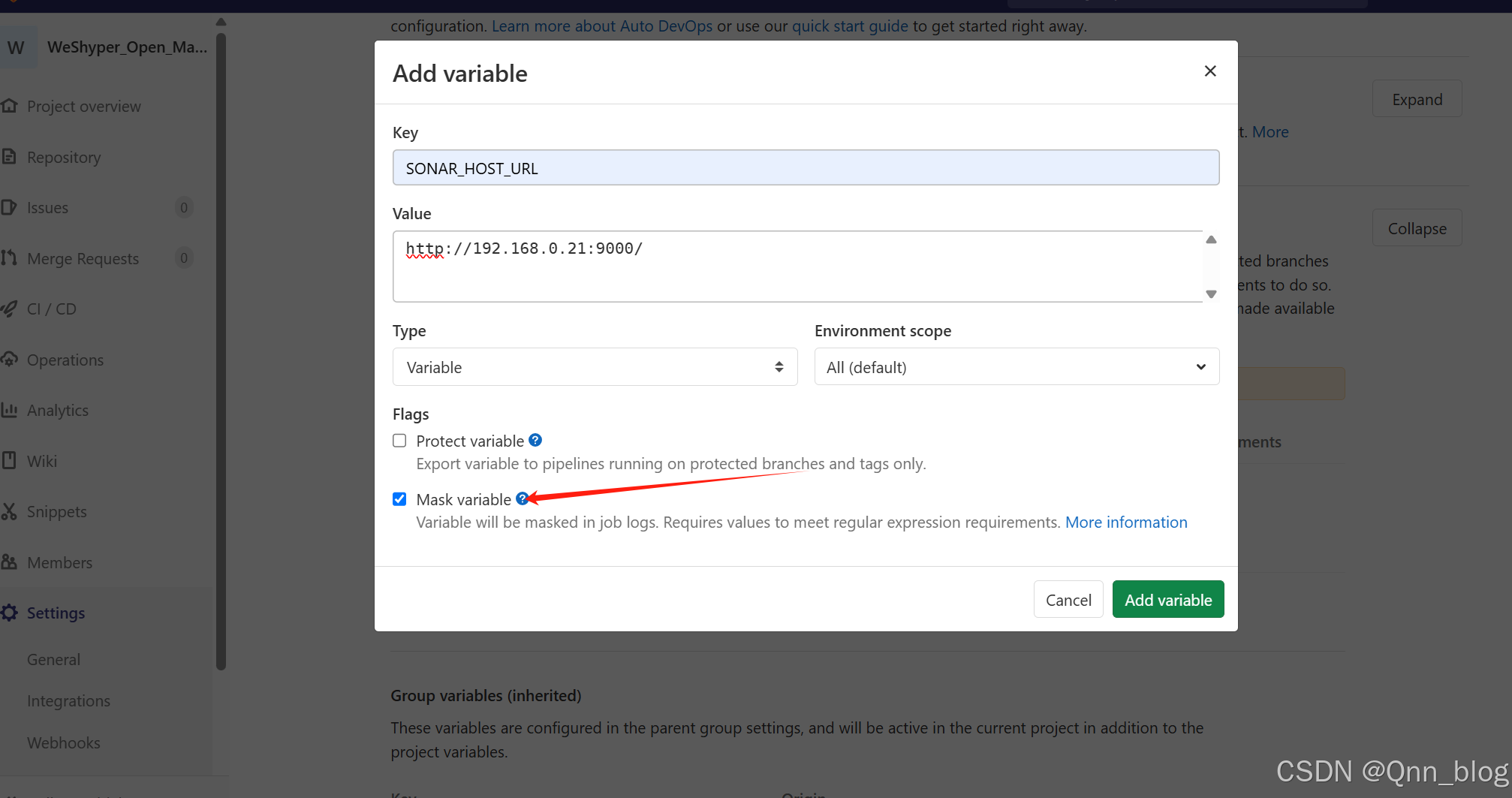Screen dimensions: 1512x798
Task: Click the Wiki book icon
Action: [9, 460]
